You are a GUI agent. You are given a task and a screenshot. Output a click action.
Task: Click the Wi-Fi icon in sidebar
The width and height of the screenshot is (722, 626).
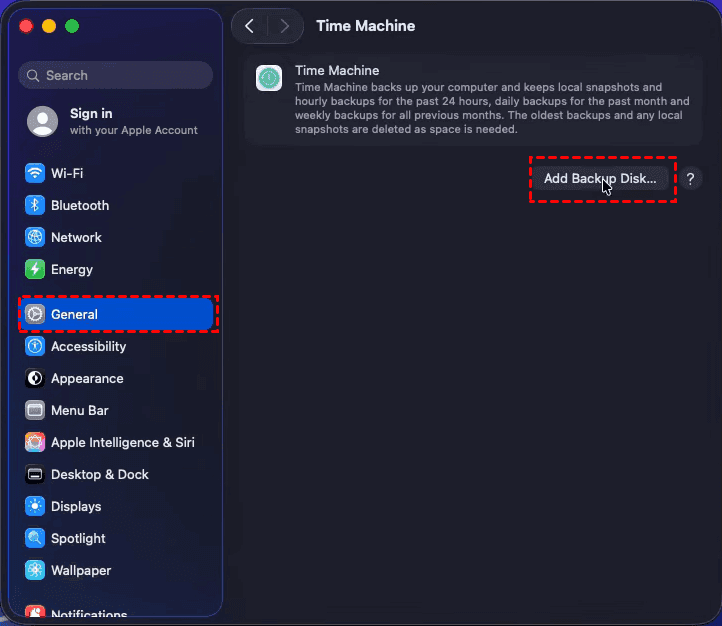pos(35,173)
